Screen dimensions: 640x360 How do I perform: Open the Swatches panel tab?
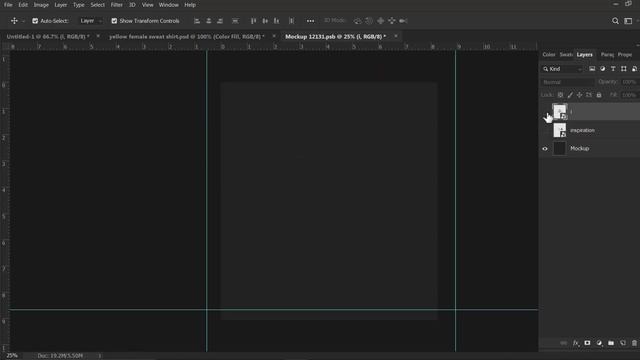click(566, 54)
